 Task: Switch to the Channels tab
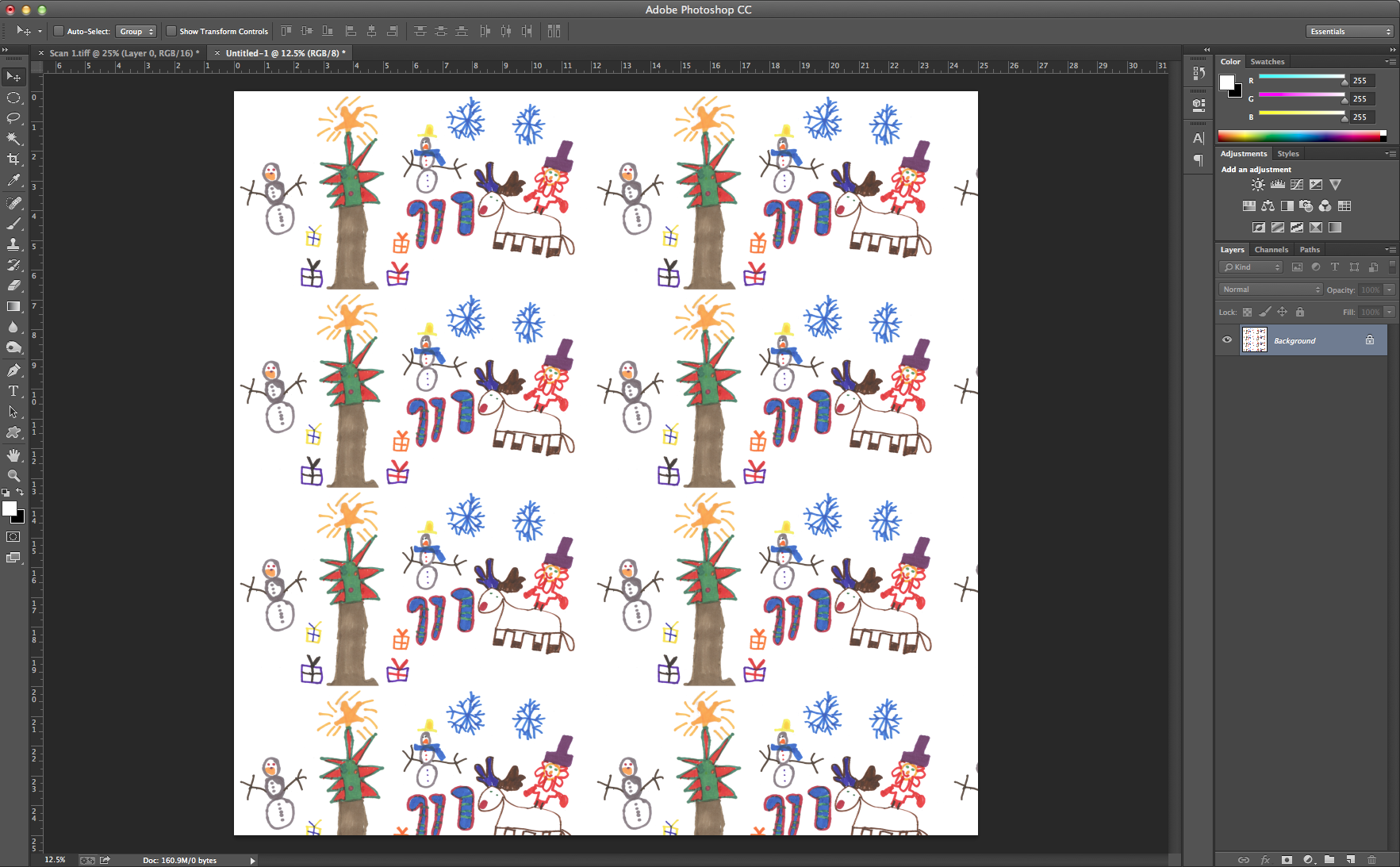point(1272,249)
